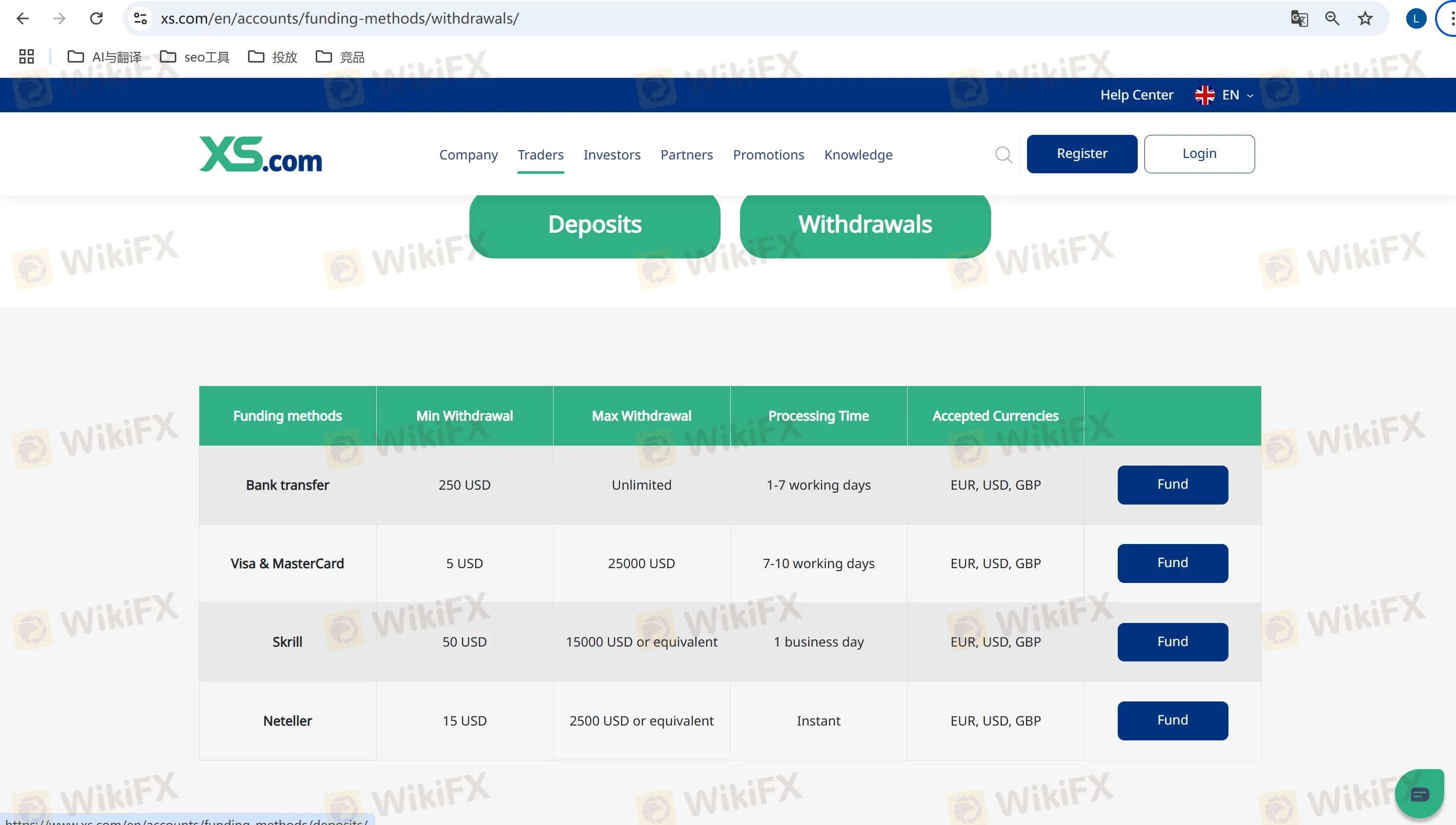Click the 1-7 working days cell
The height and width of the screenshot is (825, 1456).
[x=818, y=485]
